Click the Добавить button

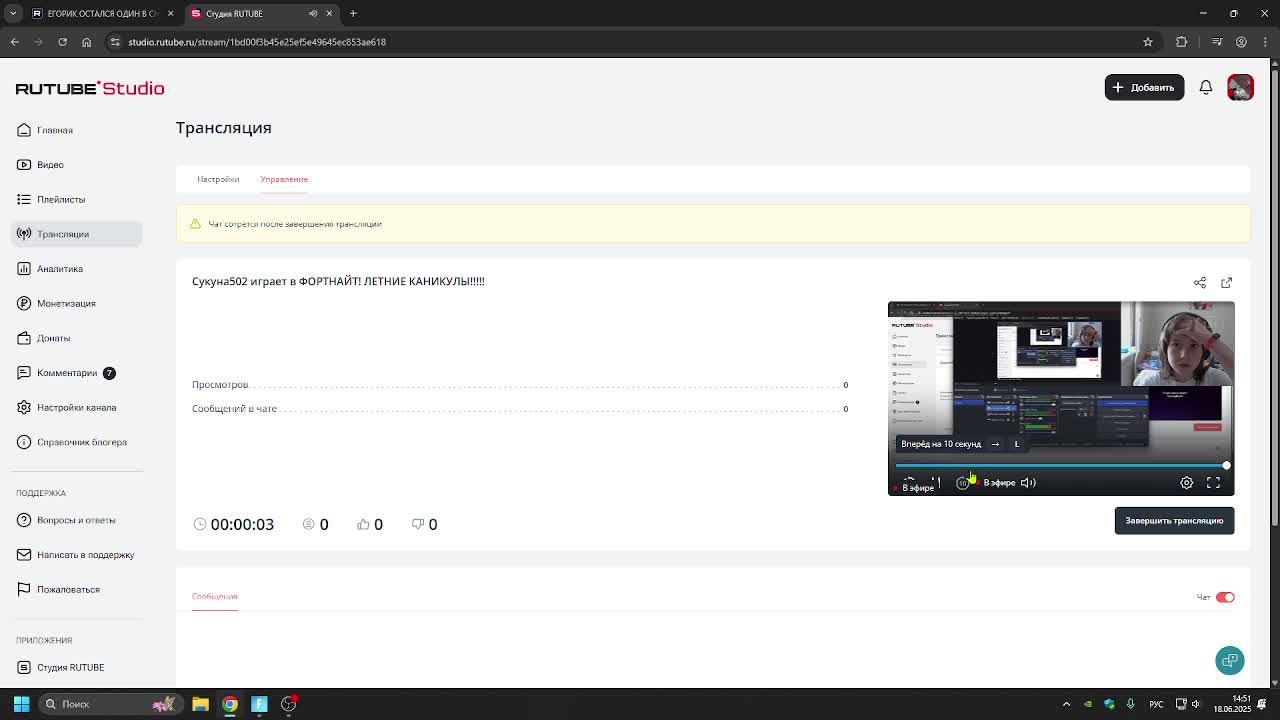click(x=1144, y=87)
